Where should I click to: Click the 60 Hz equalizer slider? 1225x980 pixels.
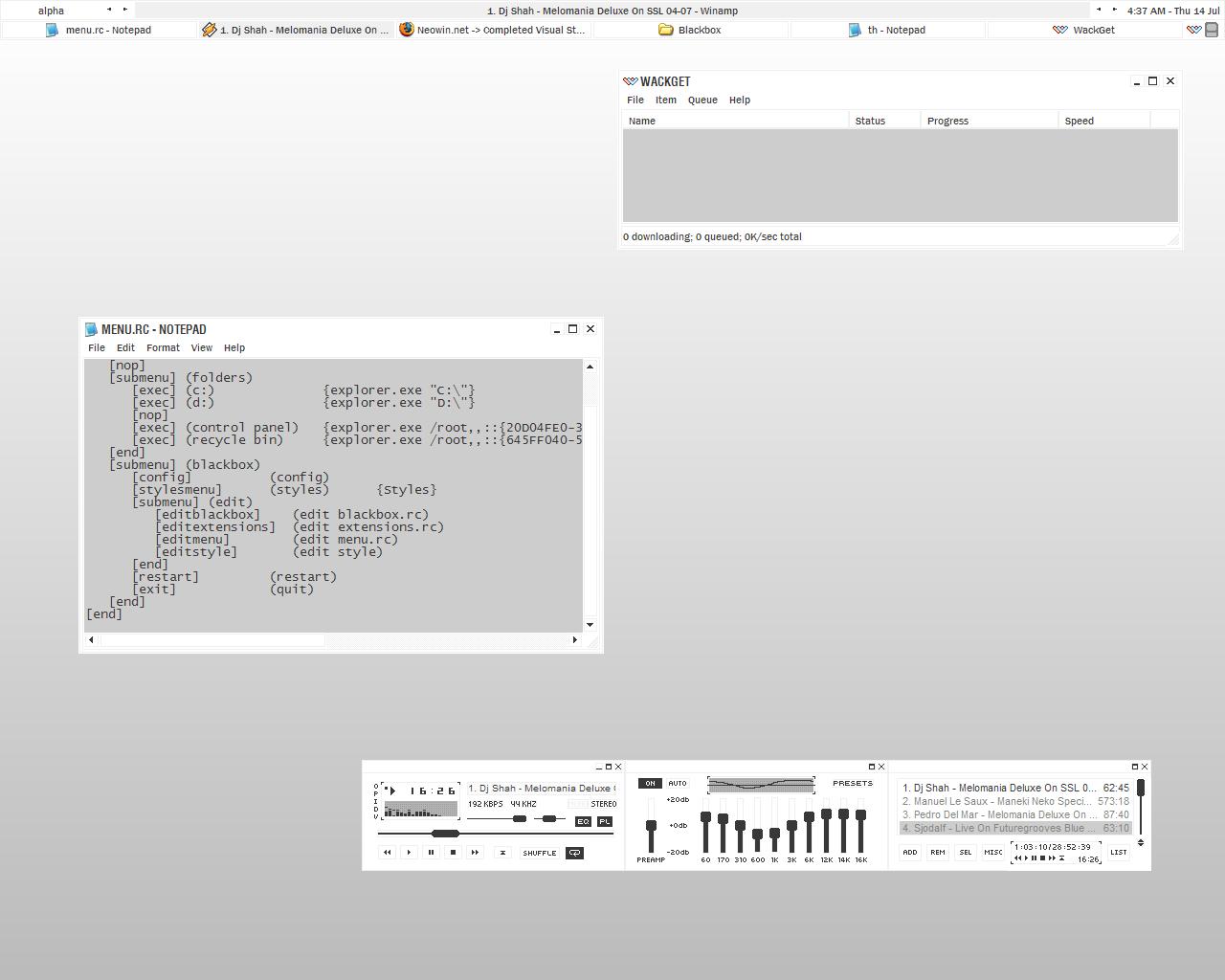(705, 817)
